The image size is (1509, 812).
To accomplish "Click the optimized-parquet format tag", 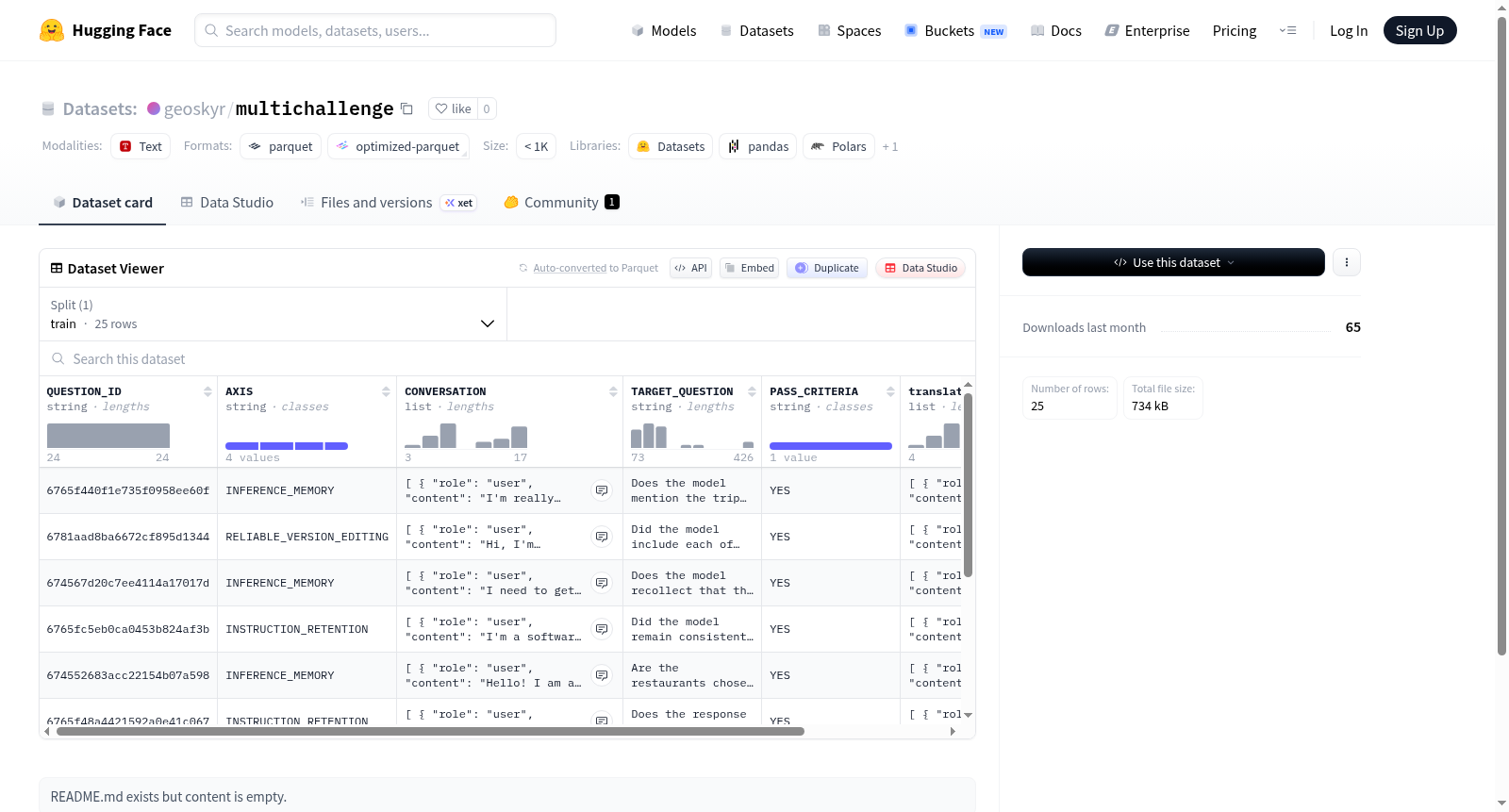I will pos(398,146).
